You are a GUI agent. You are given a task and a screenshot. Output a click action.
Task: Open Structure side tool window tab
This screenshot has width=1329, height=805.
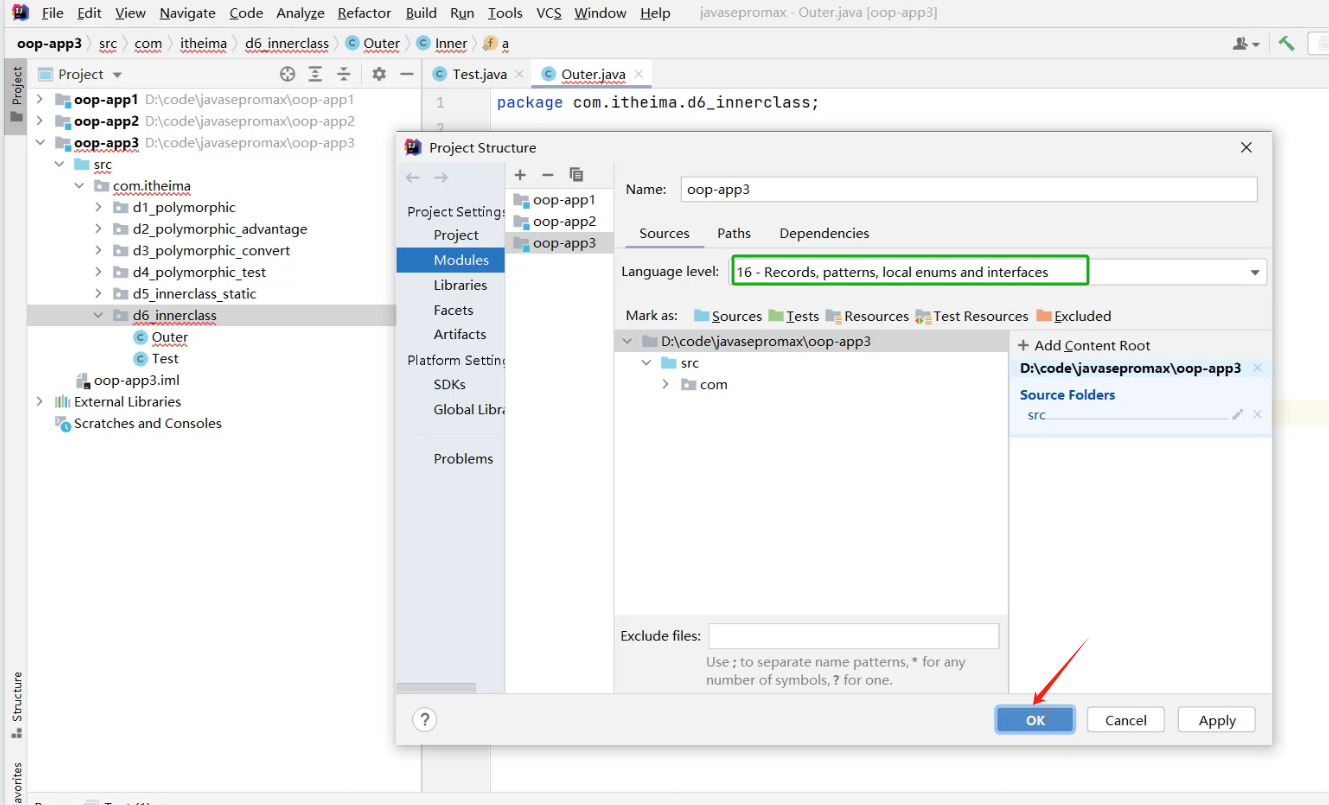coord(16,704)
